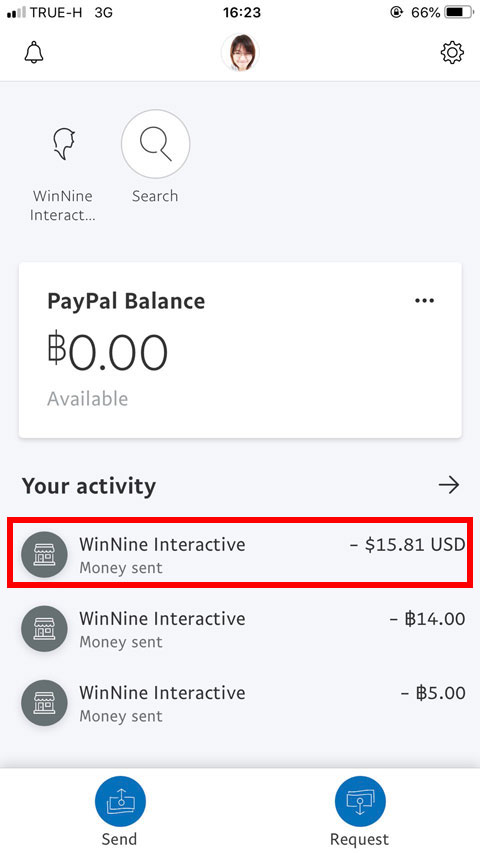Image resolution: width=480 pixels, height=853 pixels.
Task: Tap store icon of ฿5.00 transaction
Action: 44,703
